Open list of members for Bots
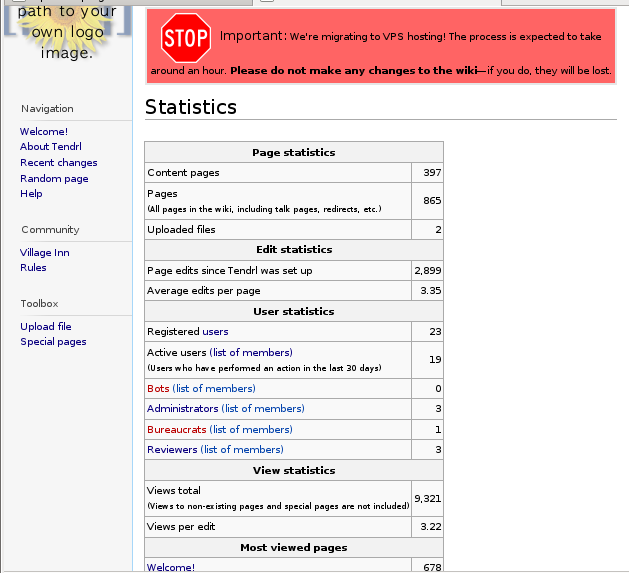This screenshot has height=573, width=629. (x=214, y=389)
